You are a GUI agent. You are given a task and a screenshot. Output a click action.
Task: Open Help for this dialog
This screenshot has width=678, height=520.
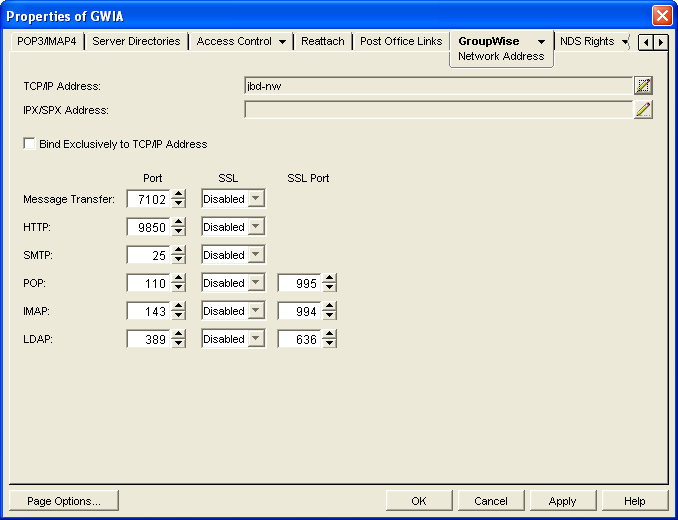tap(634, 501)
